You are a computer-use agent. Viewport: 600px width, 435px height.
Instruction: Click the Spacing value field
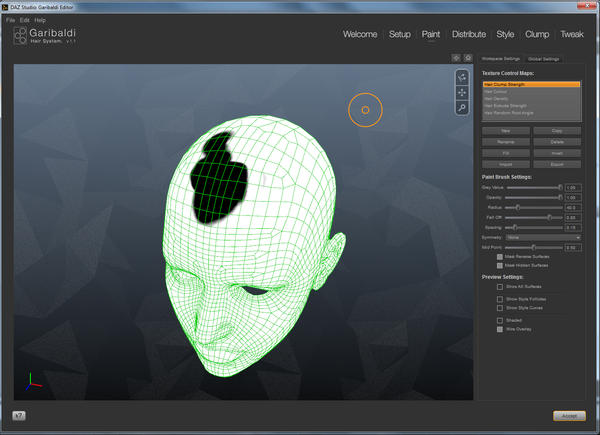573,227
